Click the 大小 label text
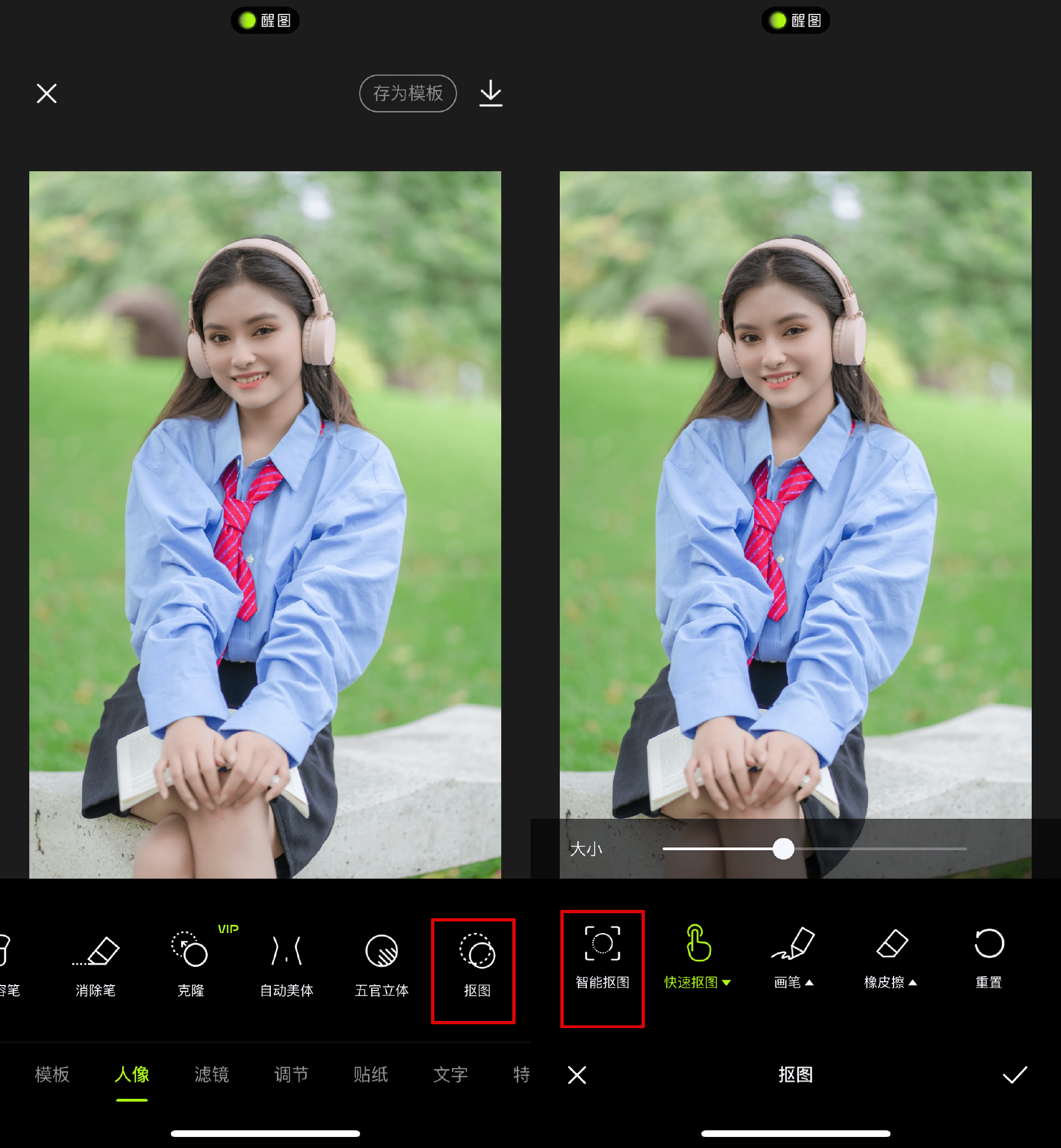 point(586,849)
